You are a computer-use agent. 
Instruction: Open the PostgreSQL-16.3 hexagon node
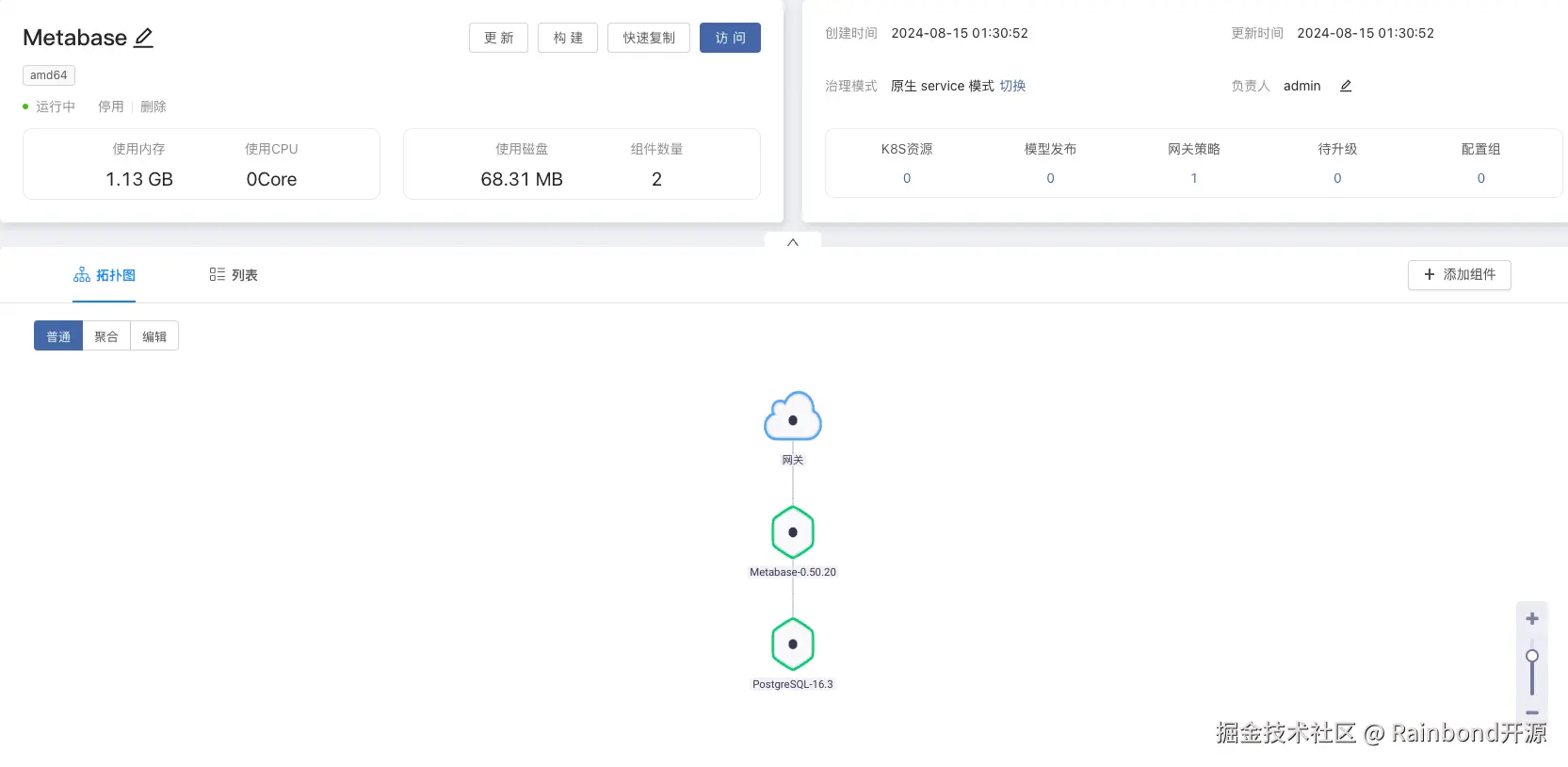(x=793, y=645)
